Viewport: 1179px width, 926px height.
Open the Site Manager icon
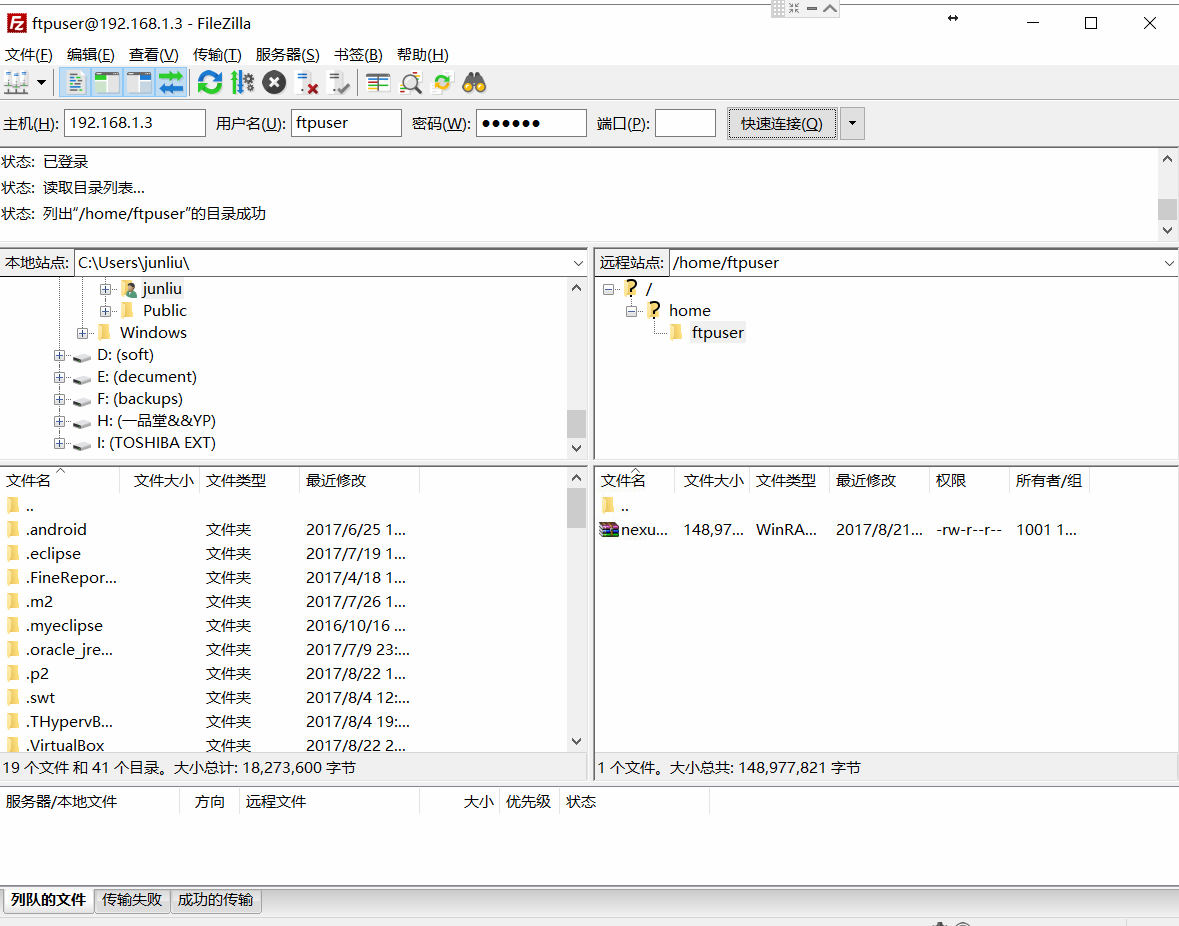(x=17, y=83)
